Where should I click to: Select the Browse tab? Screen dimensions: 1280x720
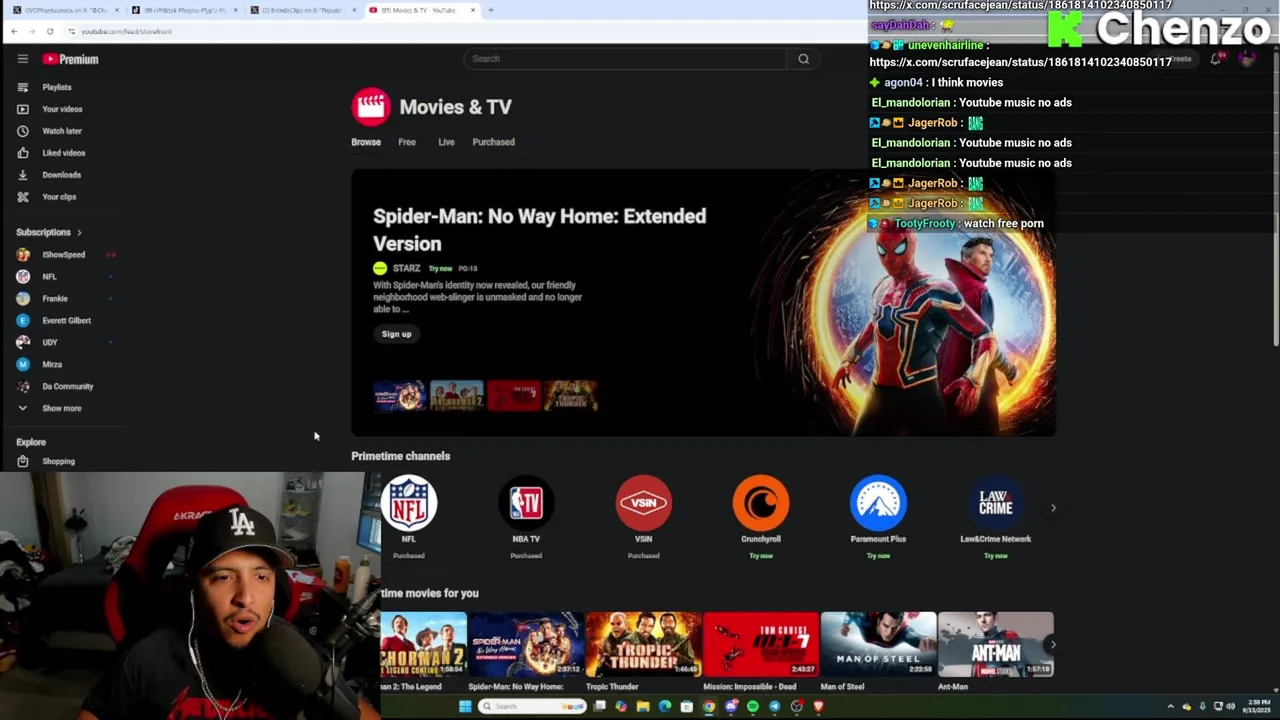366,142
